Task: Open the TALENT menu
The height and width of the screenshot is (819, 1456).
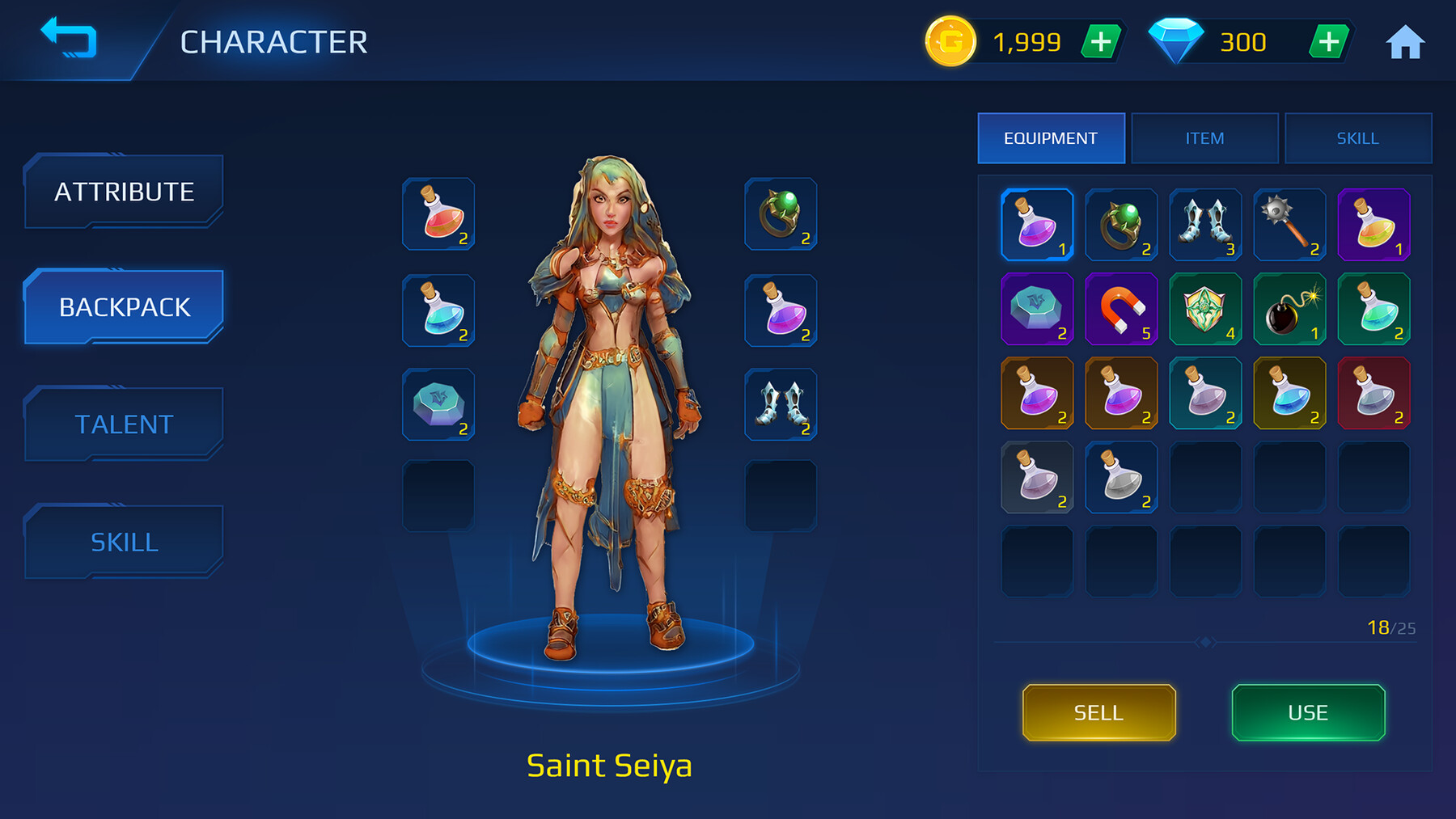Action: click(124, 424)
